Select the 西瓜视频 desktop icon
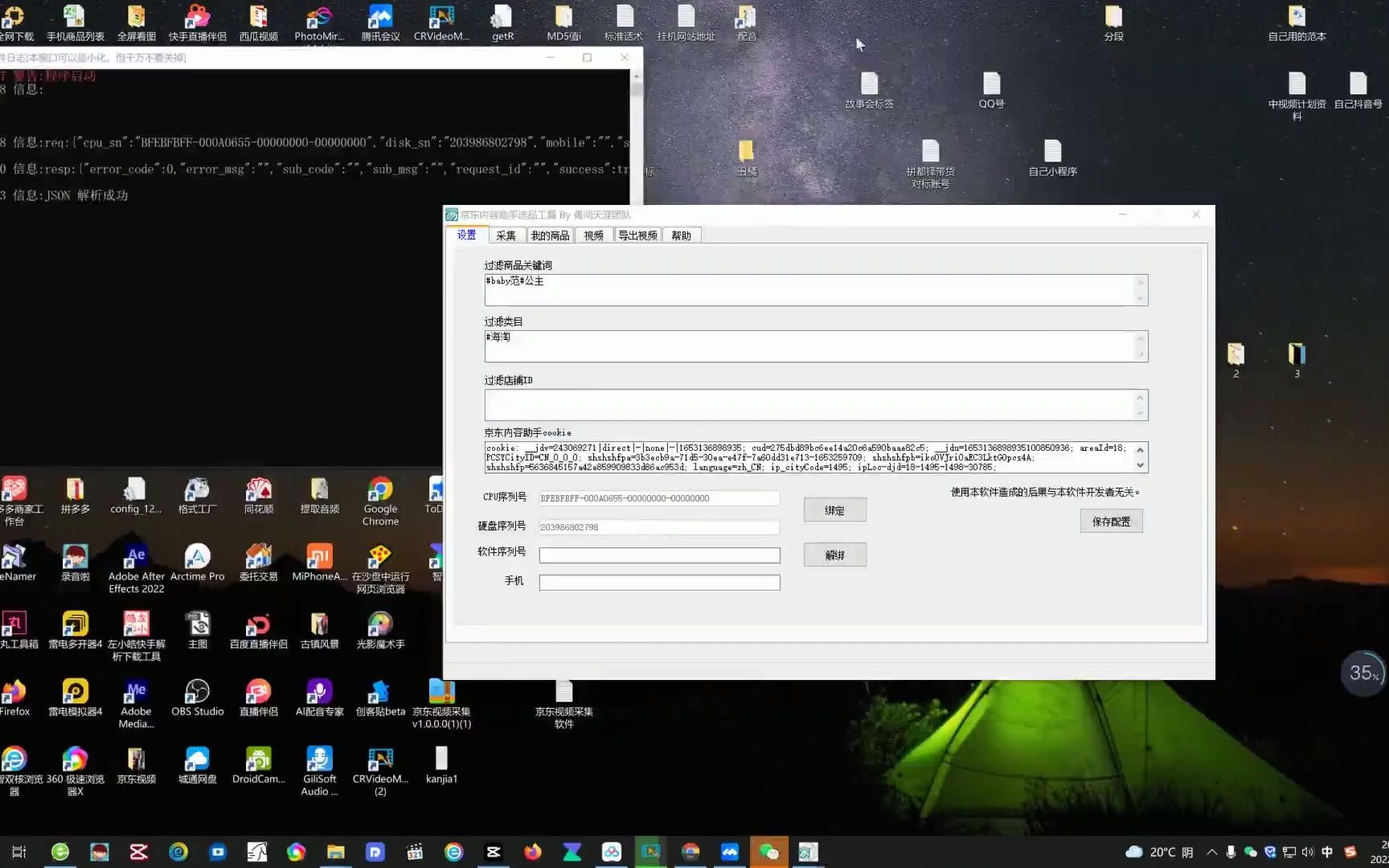 point(258,23)
